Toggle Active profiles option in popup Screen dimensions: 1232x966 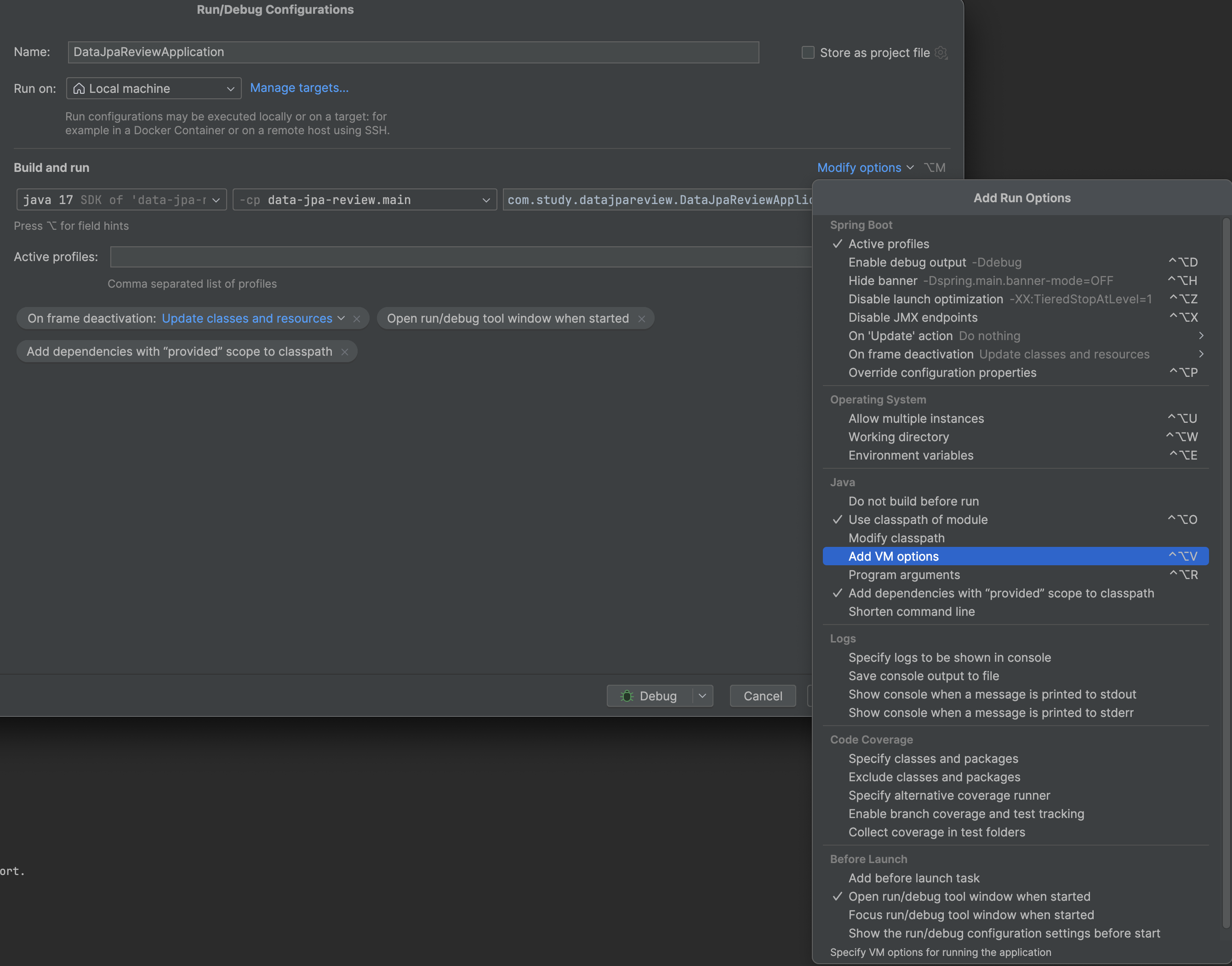[x=1015, y=244]
